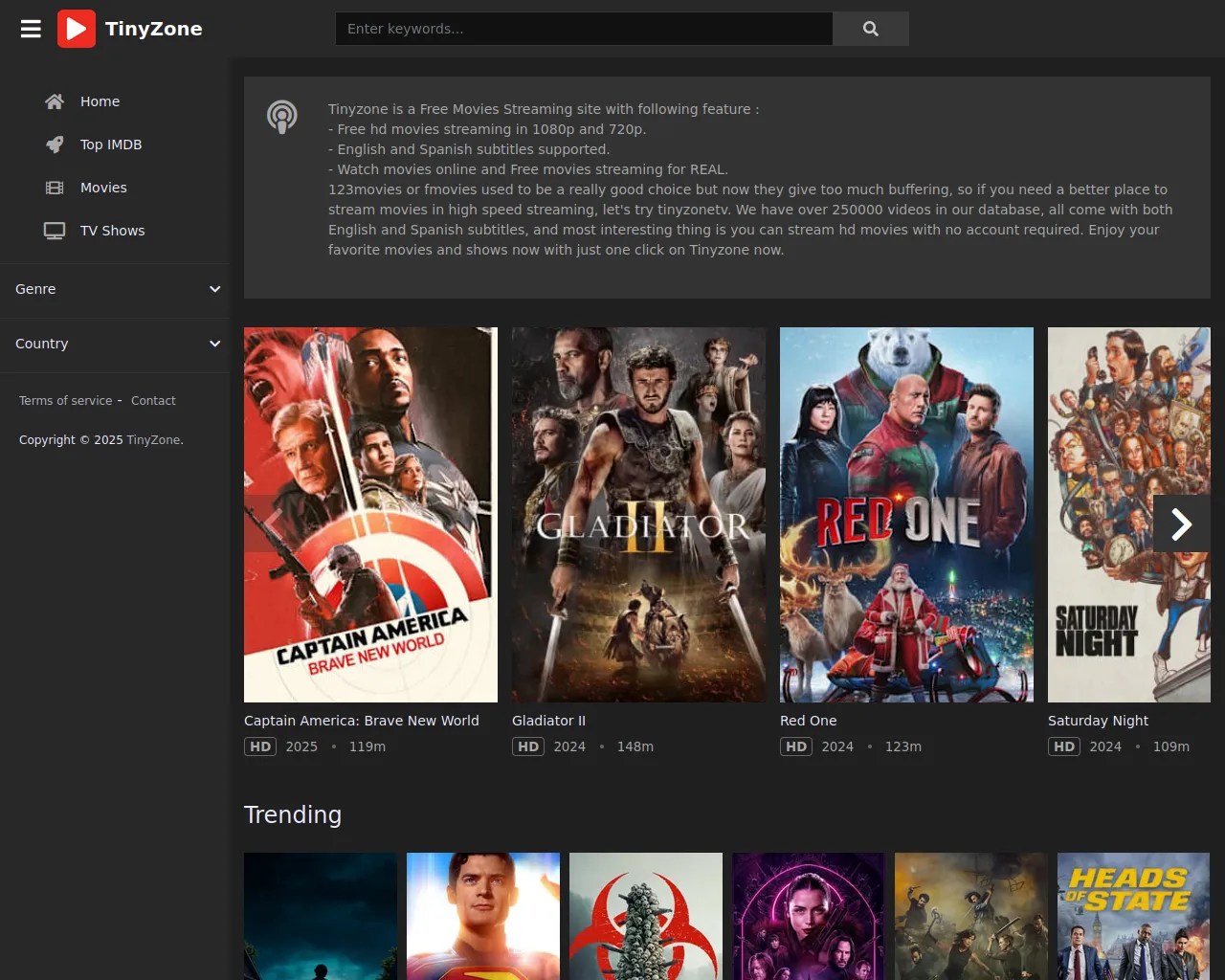Select the Red One movie poster
The height and width of the screenshot is (980, 1225).
[906, 515]
